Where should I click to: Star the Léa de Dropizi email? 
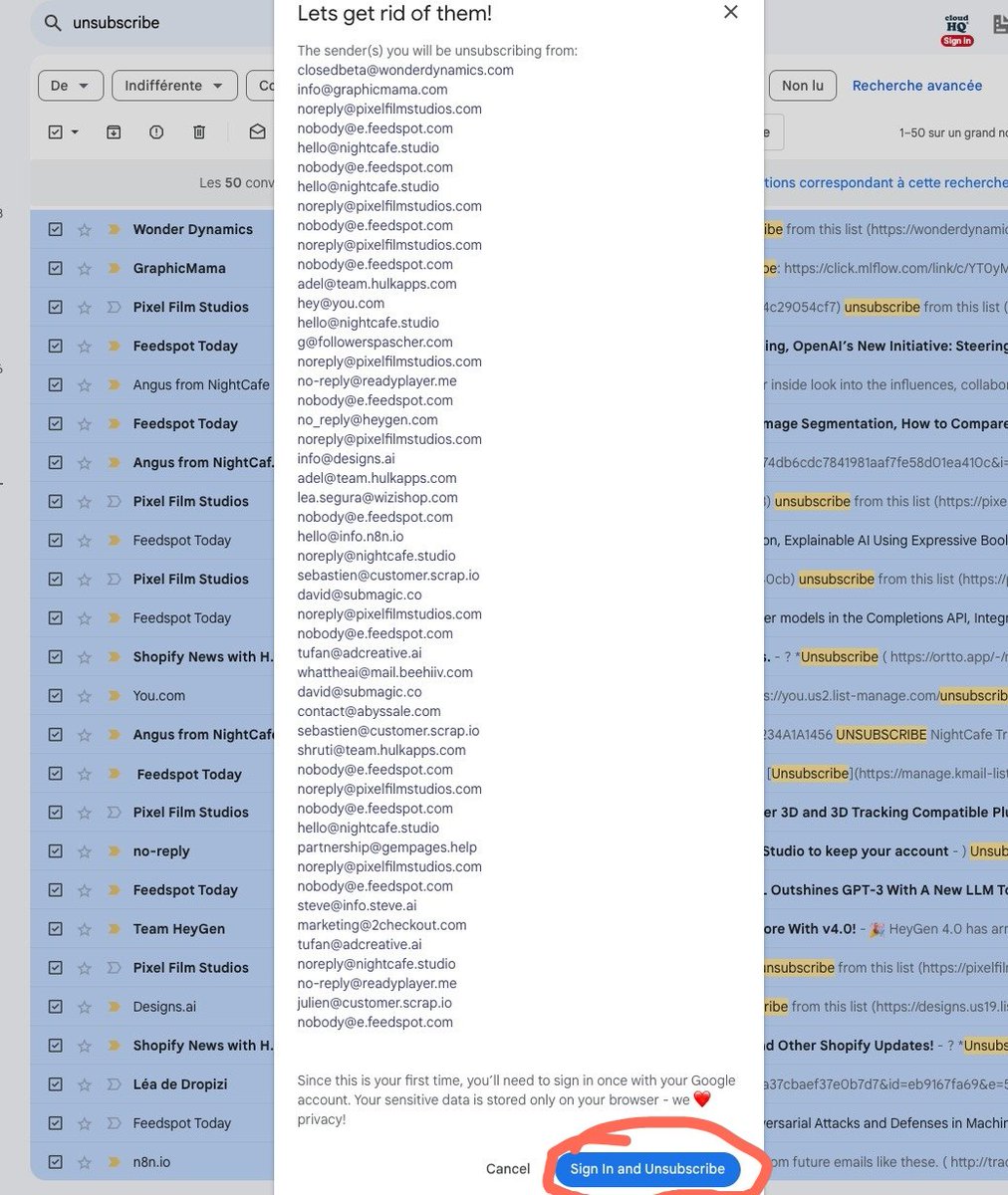[x=85, y=1083]
